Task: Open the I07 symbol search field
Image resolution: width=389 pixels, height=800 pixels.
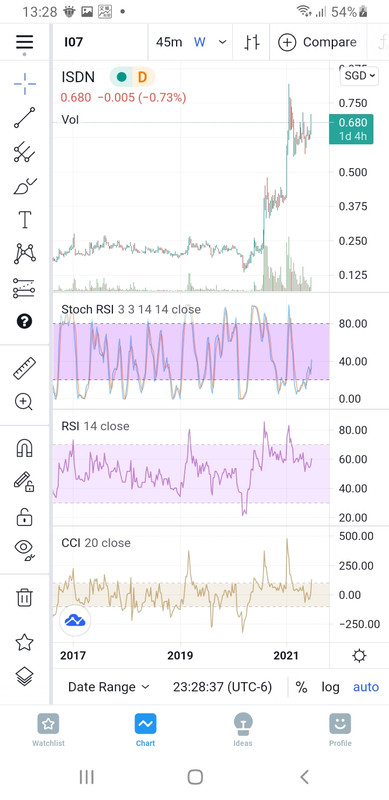Action: tap(100, 42)
